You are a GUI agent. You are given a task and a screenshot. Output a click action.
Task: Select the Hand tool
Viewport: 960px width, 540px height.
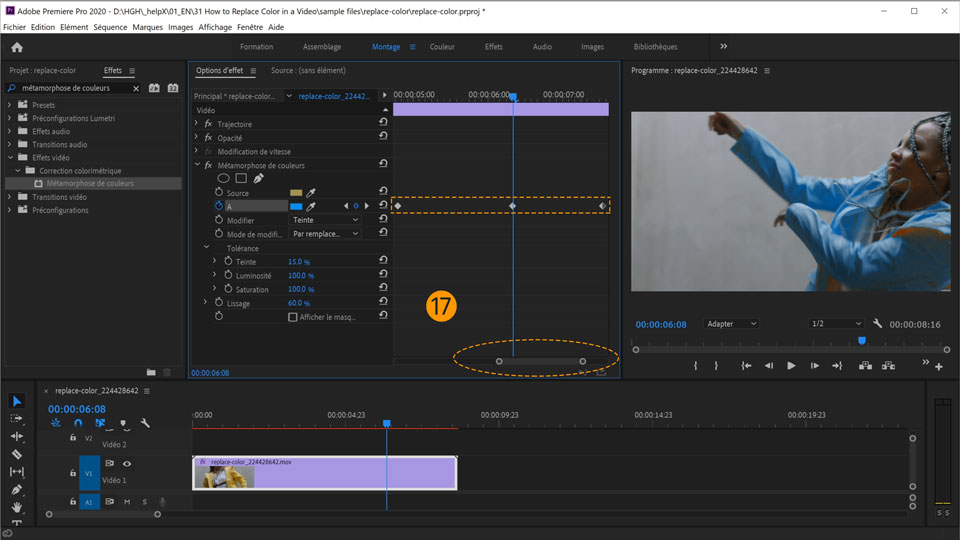point(16,508)
